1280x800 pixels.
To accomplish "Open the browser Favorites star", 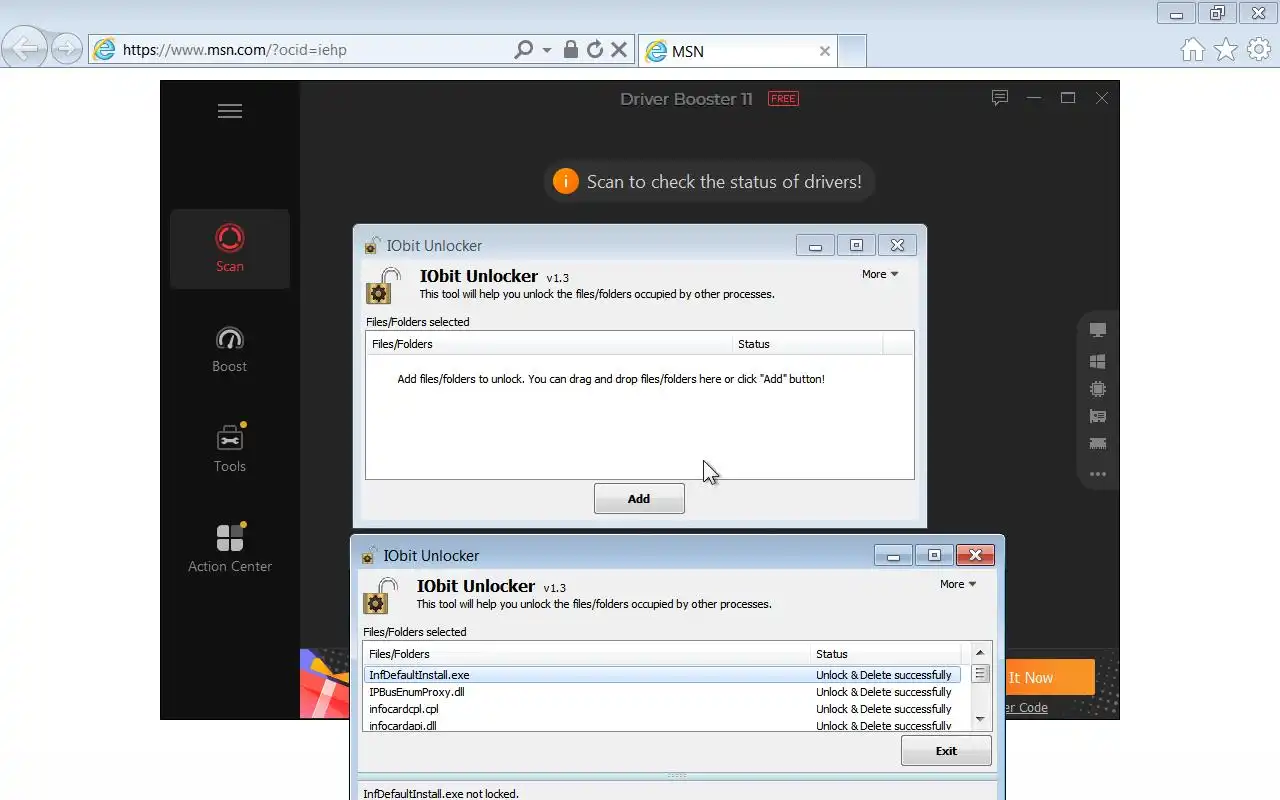I will click(x=1226, y=49).
